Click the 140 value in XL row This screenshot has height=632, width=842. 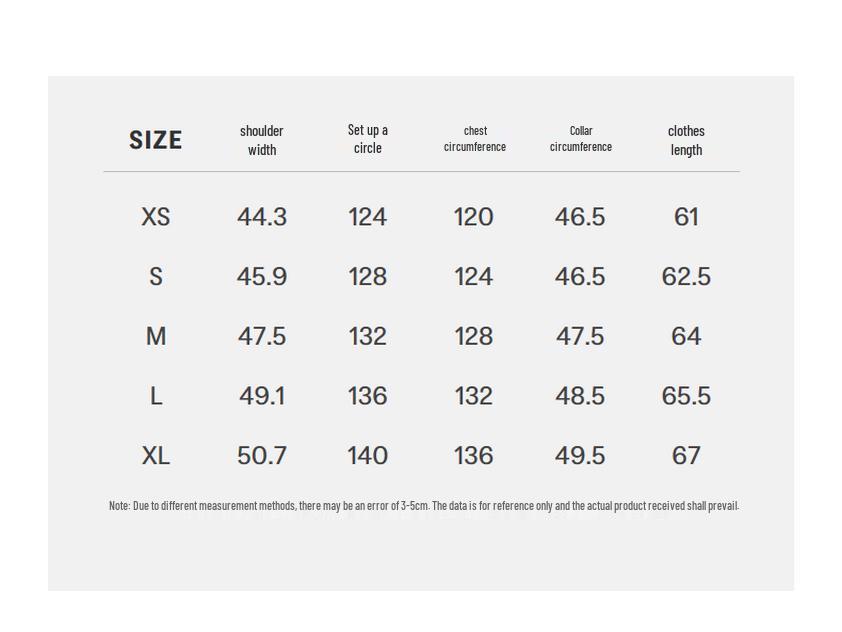367,456
